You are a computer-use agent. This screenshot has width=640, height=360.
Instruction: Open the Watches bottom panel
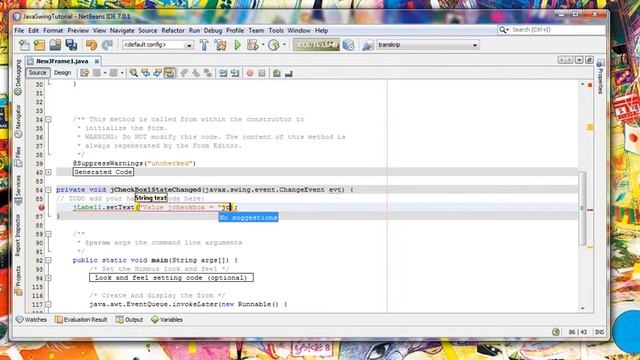click(x=31, y=320)
